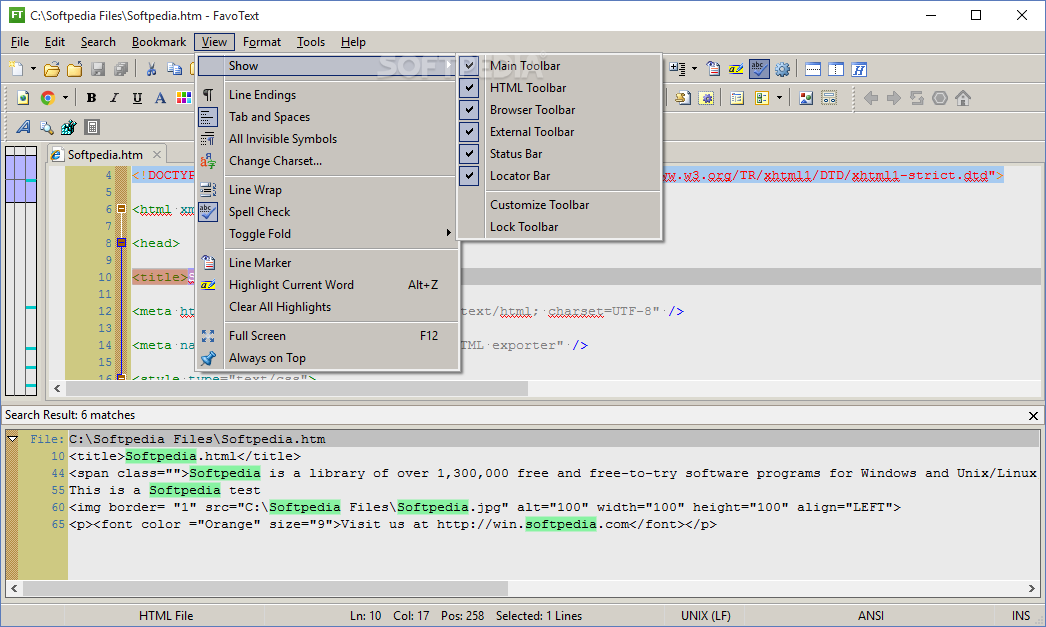This screenshot has width=1046, height=627.
Task: Open the New file dropdown arrow
Action: tap(33, 69)
